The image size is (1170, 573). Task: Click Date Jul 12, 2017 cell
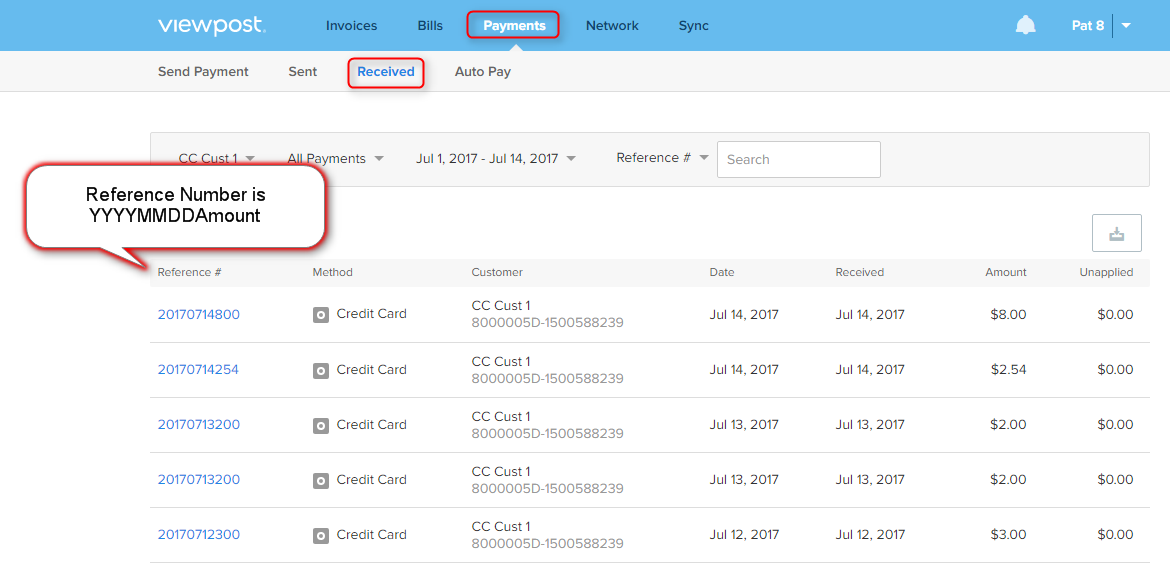pos(744,535)
